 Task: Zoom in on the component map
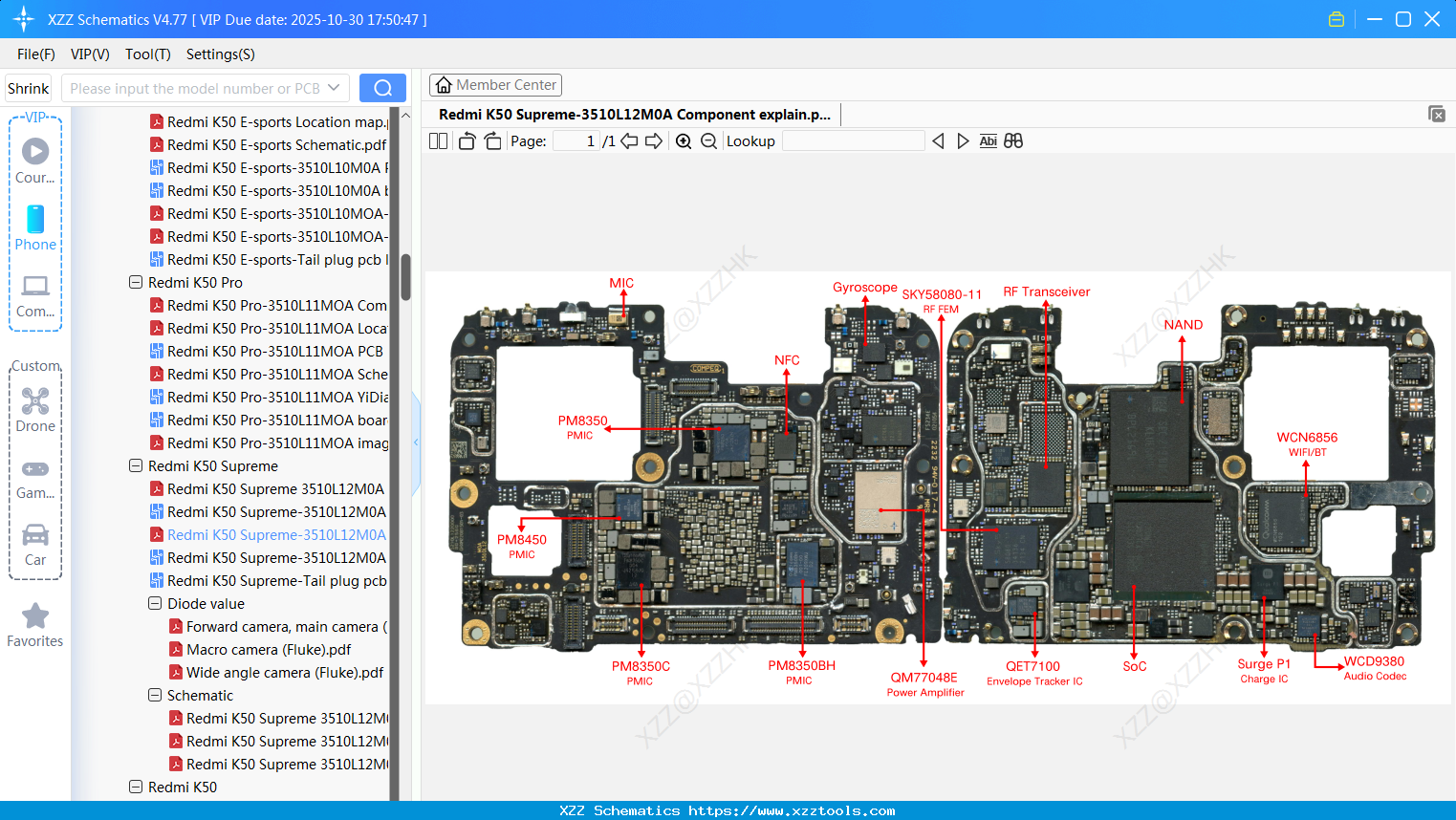click(x=684, y=140)
